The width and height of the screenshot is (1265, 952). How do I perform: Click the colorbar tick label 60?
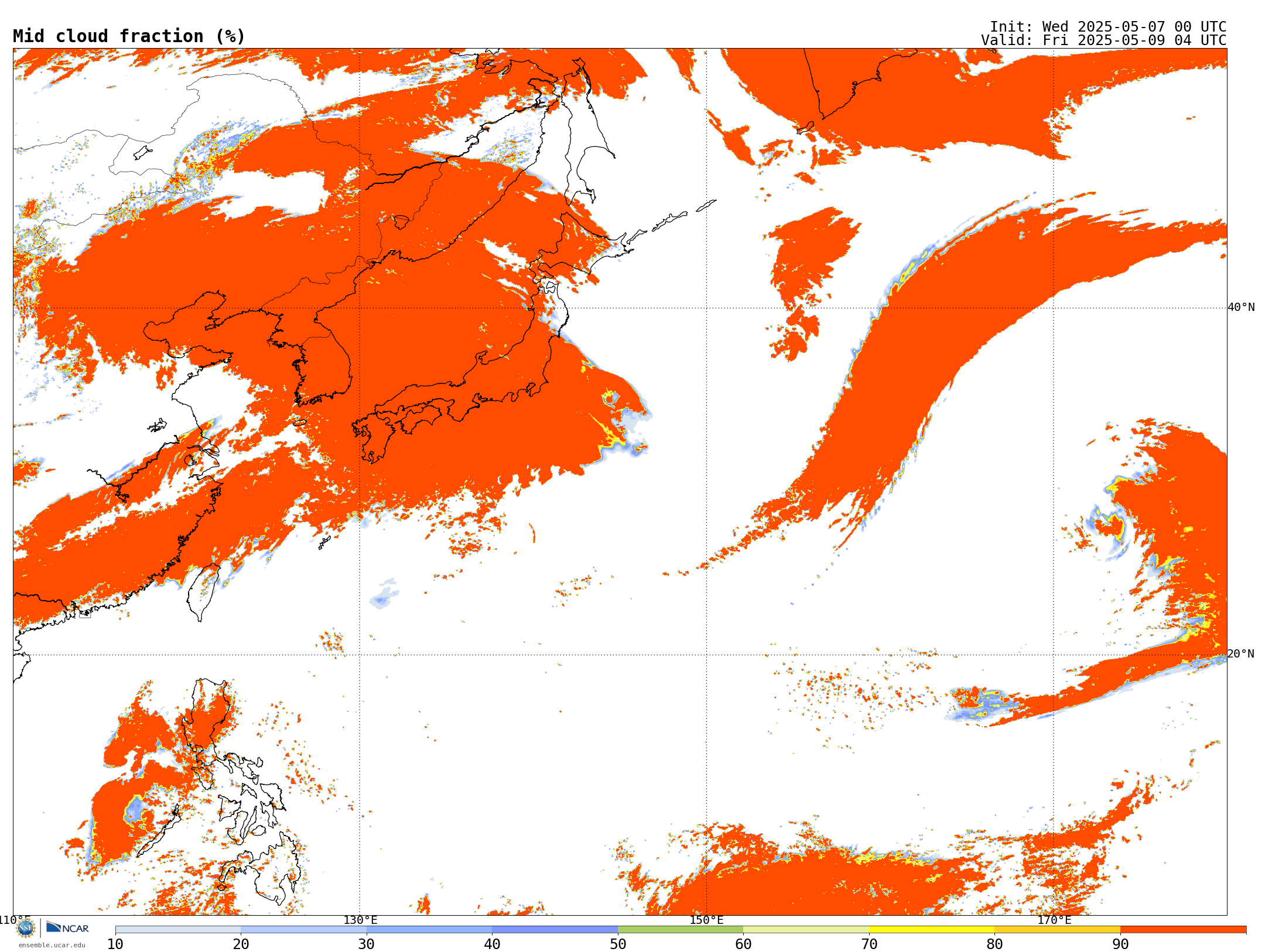click(743, 944)
